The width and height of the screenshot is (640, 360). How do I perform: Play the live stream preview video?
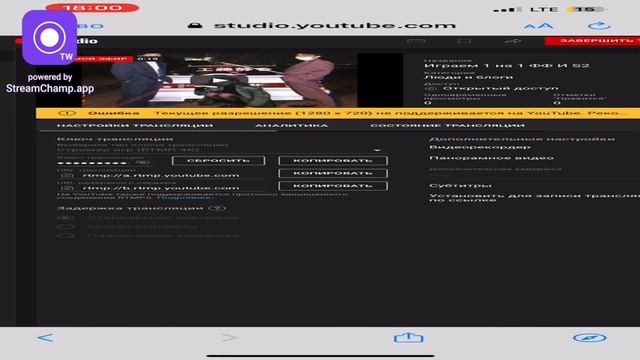[220, 80]
